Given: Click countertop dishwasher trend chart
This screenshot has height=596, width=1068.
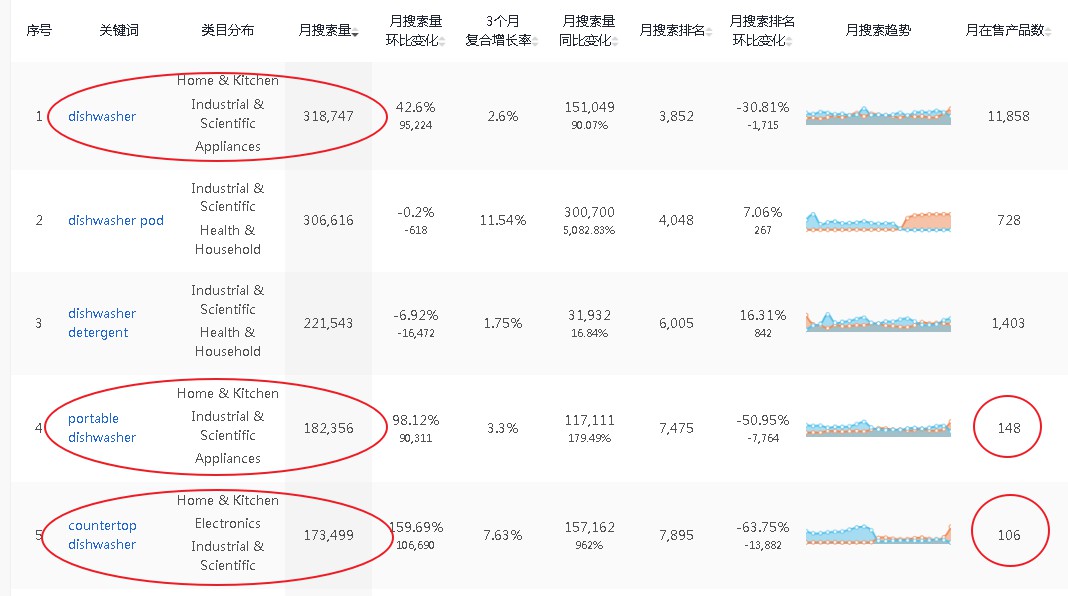Looking at the screenshot, I should click(878, 534).
